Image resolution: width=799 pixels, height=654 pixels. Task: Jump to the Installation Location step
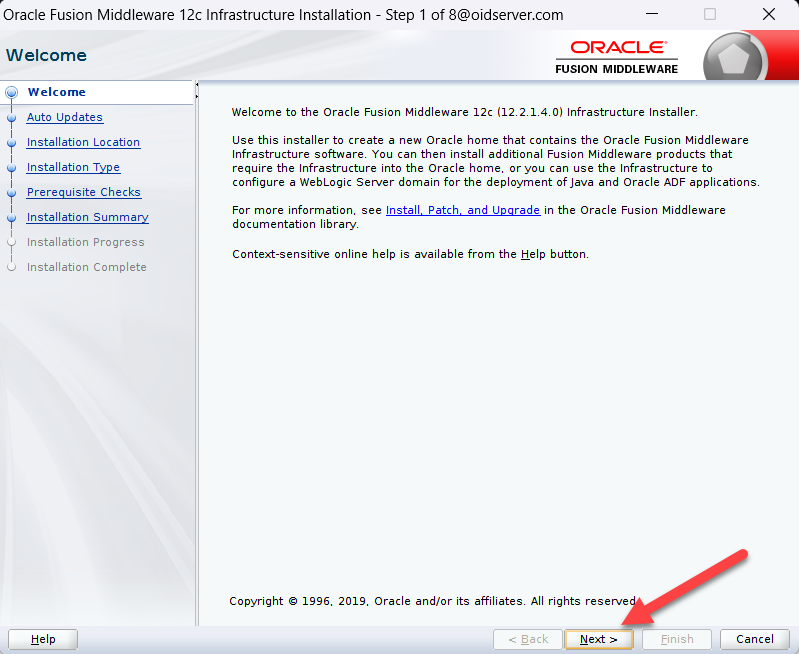click(x=83, y=142)
